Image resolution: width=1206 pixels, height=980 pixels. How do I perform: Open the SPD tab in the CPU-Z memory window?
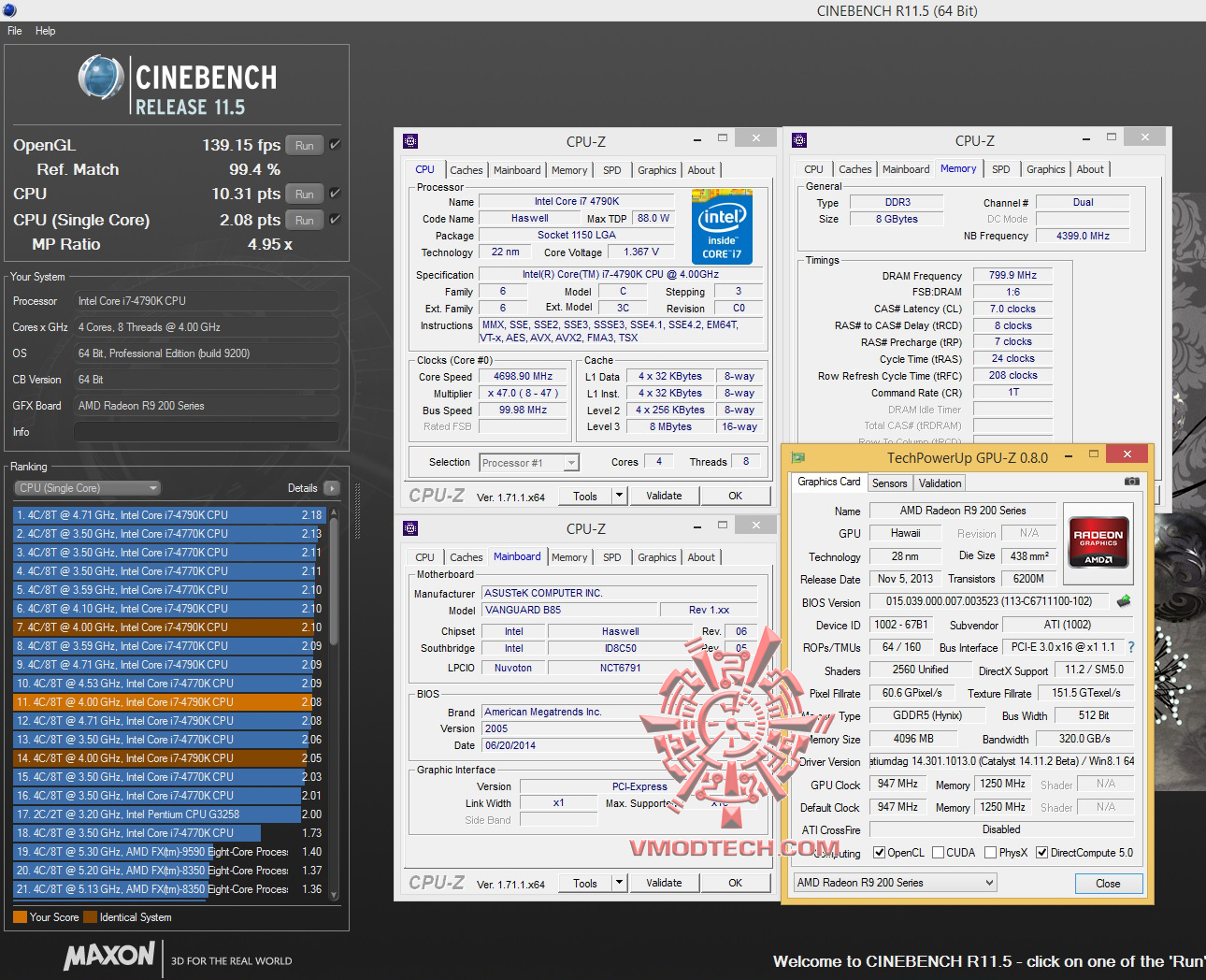coord(1000,169)
